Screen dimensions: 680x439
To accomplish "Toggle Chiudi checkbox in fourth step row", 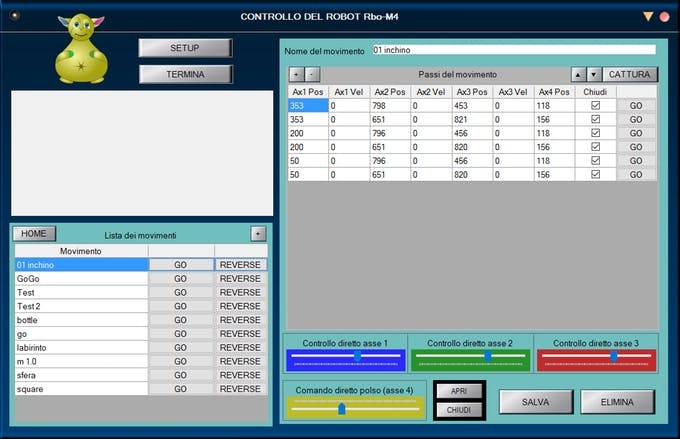I will (x=595, y=147).
